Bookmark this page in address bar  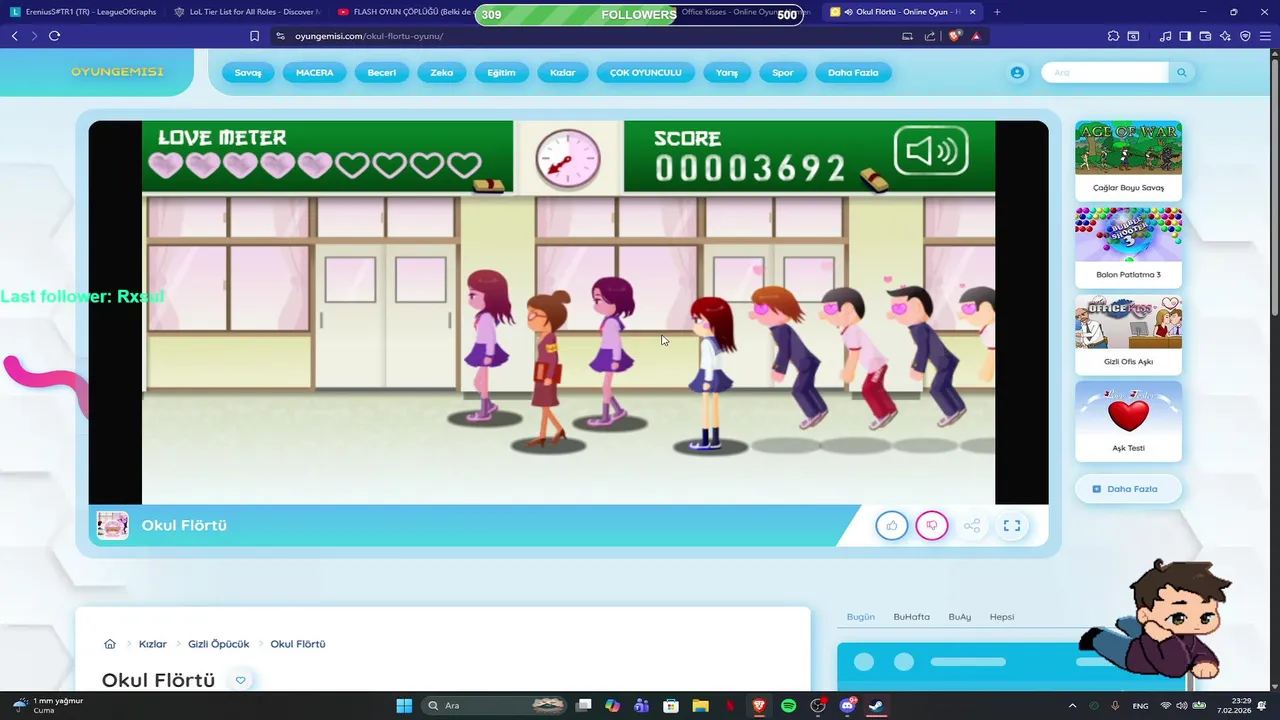pos(254,36)
